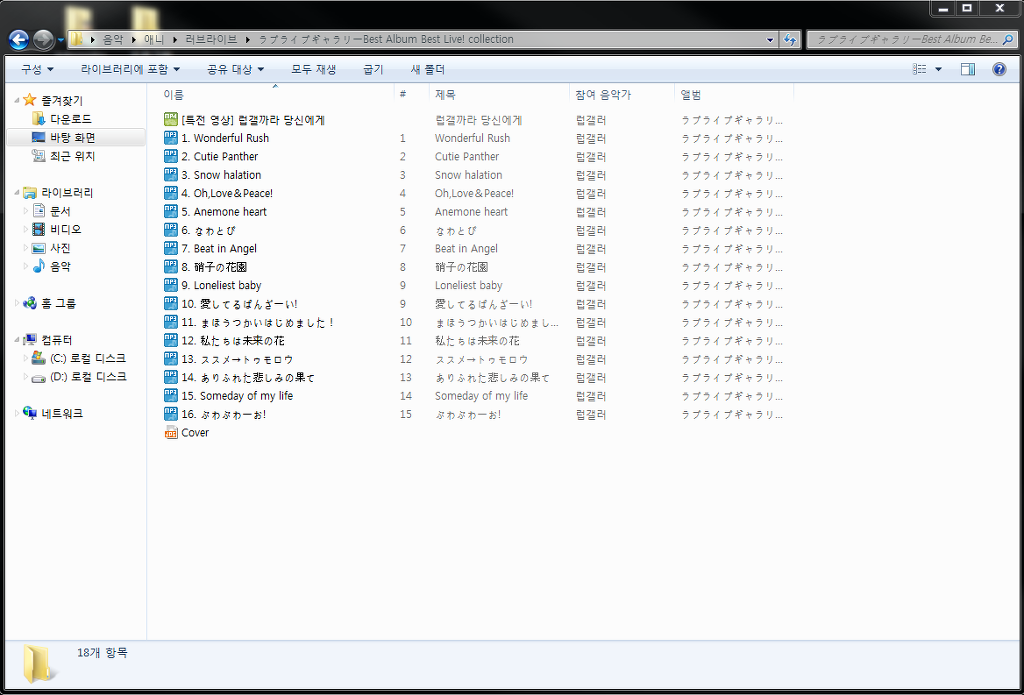Click the 최근 위치 icon
The height and width of the screenshot is (695, 1024).
click(x=39, y=155)
